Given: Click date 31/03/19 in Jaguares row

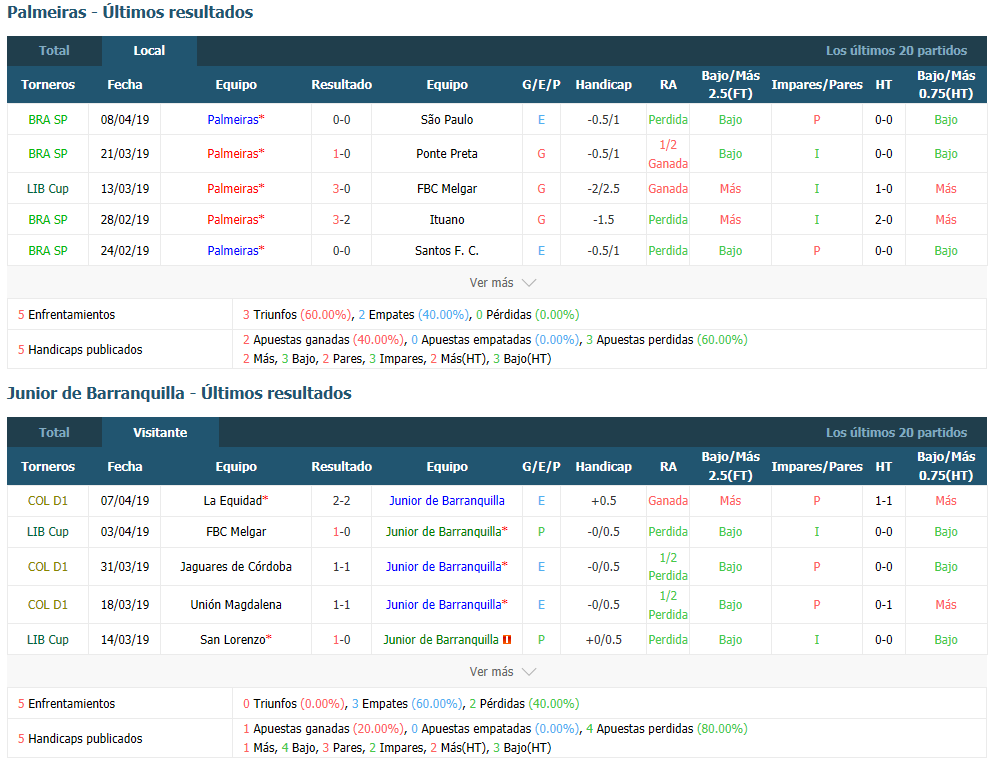Looking at the screenshot, I should 125,567.
